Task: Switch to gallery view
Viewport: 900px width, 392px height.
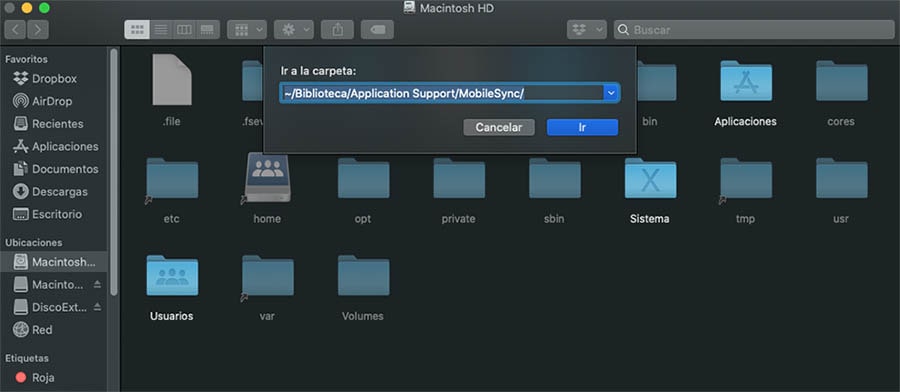Action: click(208, 29)
